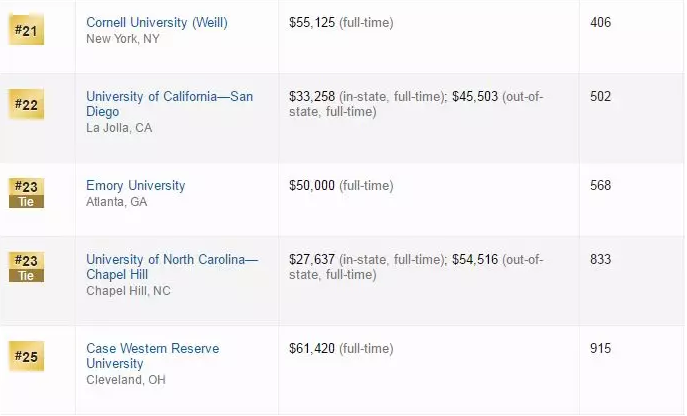This screenshot has width=687, height=416.
Task: Click Cornell's $55,125 tuition text
Action: pos(312,22)
